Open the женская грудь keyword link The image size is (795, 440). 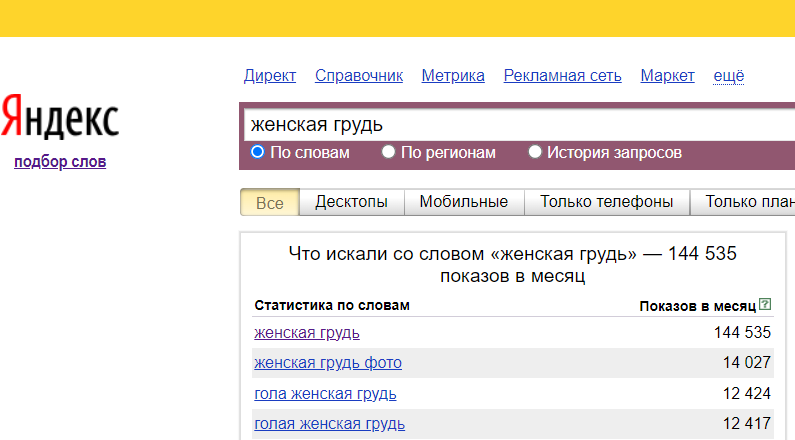pos(307,333)
